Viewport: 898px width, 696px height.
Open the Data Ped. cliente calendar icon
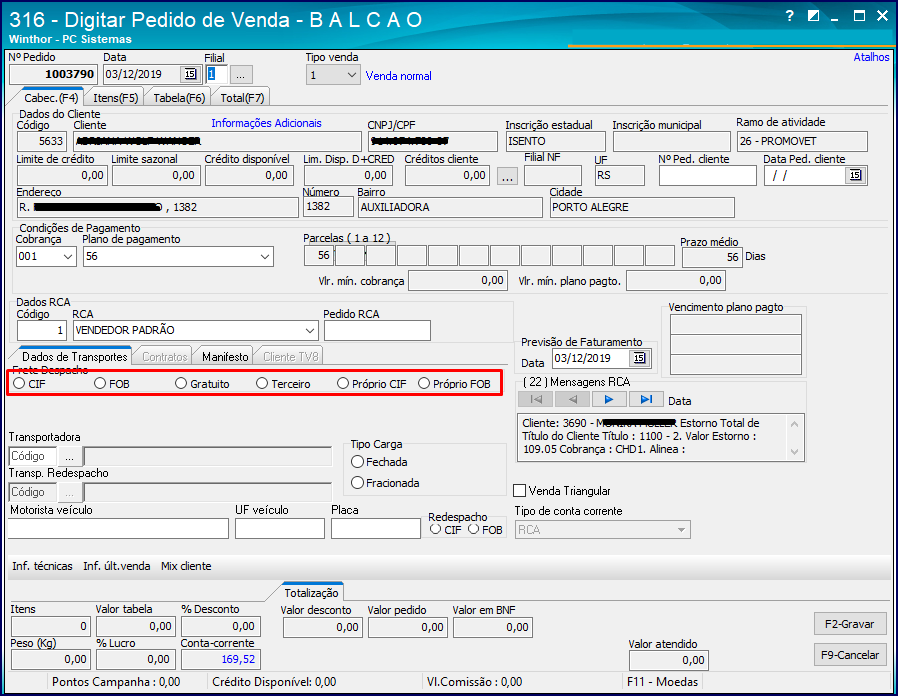click(854, 176)
